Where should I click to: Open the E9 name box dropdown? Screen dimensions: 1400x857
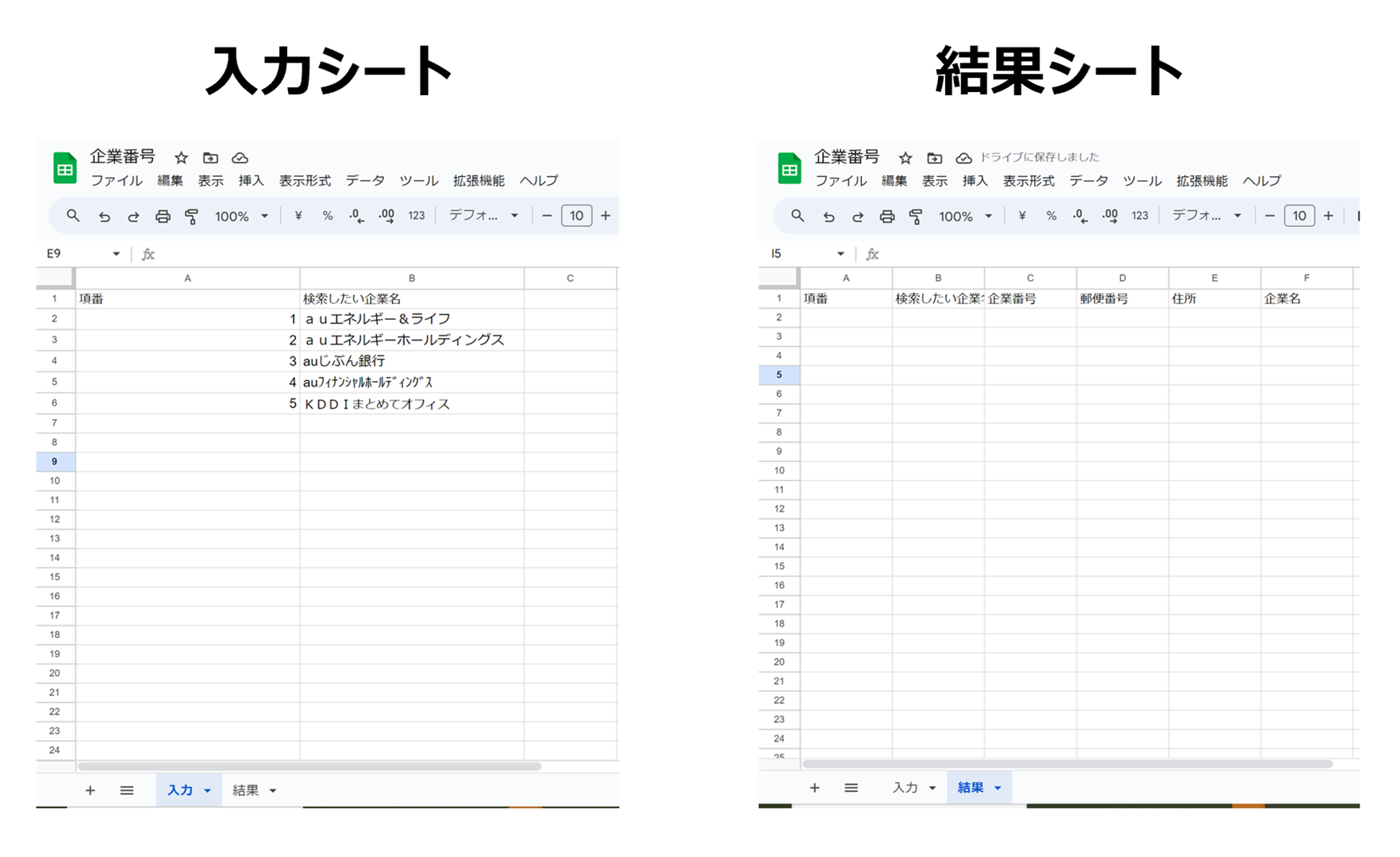pos(116,254)
